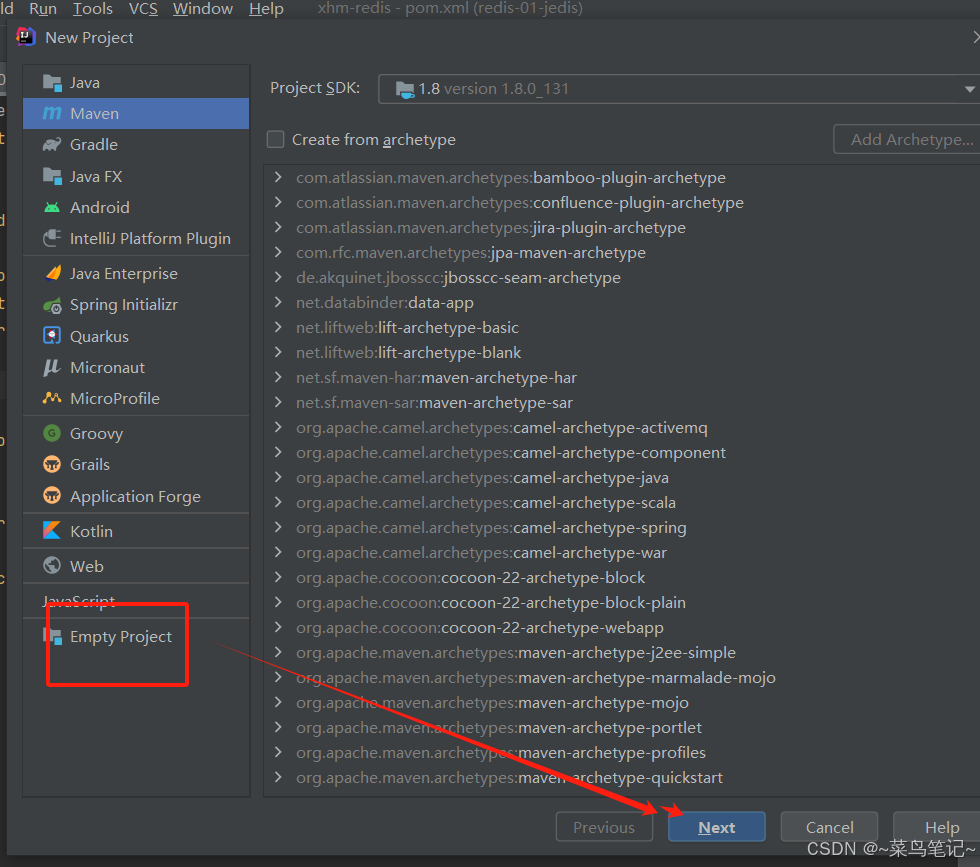
Task: Select the Quarkus icon
Action: click(52, 336)
